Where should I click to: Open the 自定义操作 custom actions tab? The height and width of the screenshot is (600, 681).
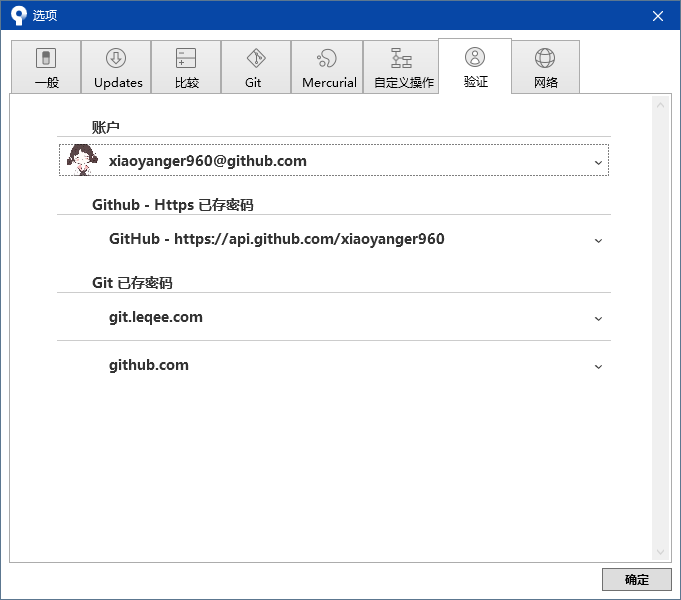[x=401, y=67]
